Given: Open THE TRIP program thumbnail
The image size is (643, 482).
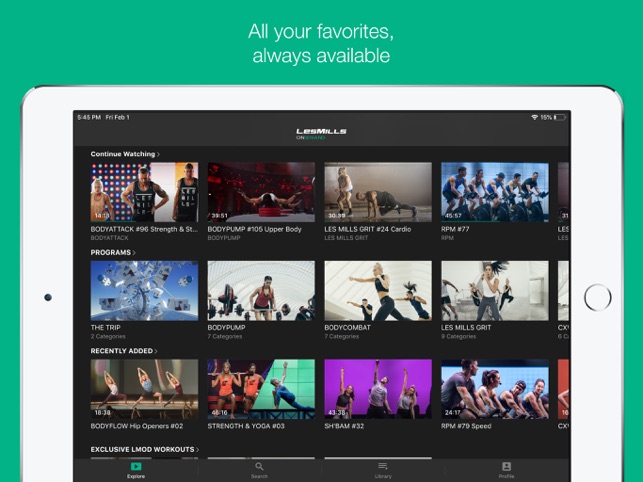Looking at the screenshot, I should [144, 290].
